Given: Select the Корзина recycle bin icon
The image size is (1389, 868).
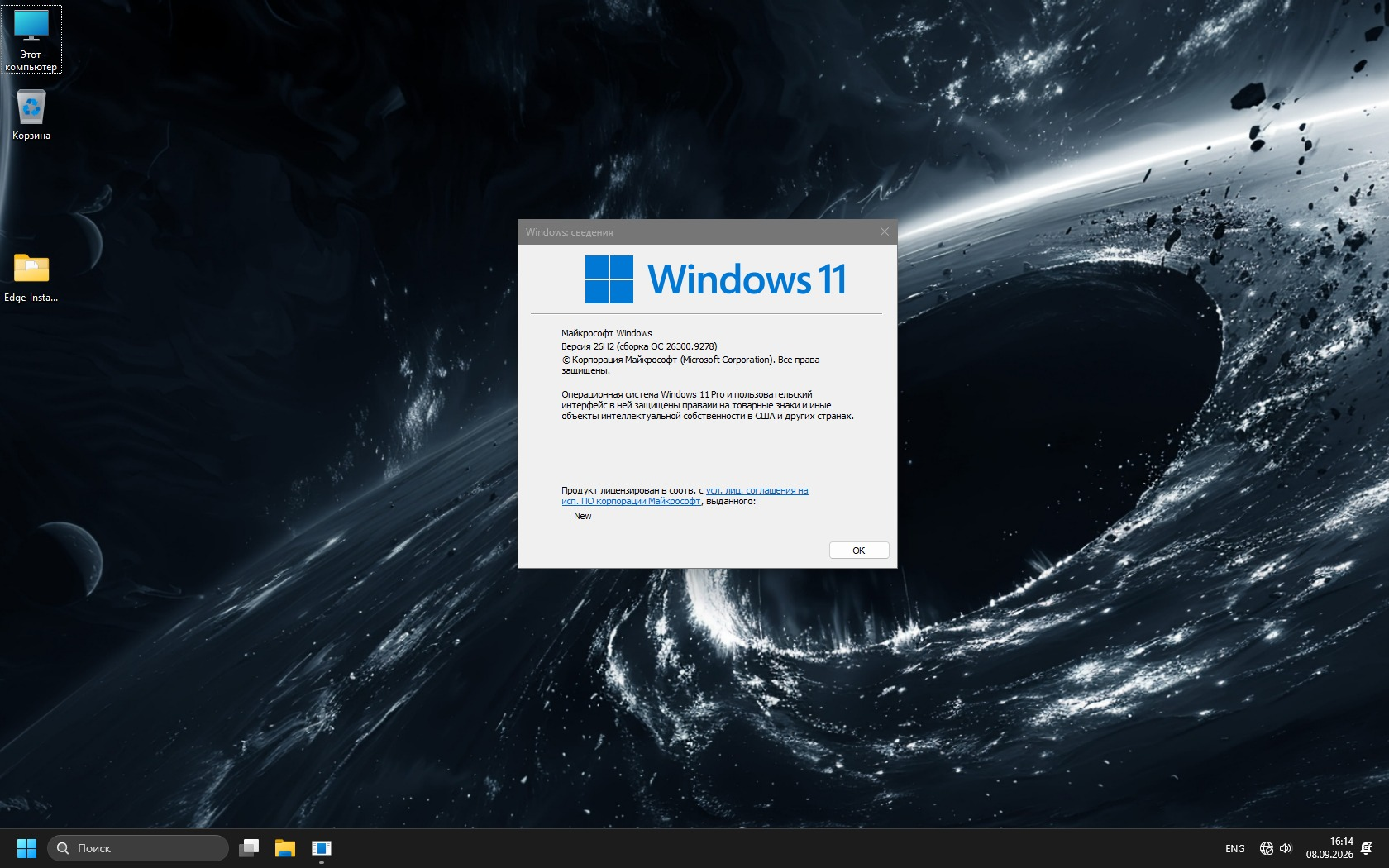Looking at the screenshot, I should [x=31, y=115].
